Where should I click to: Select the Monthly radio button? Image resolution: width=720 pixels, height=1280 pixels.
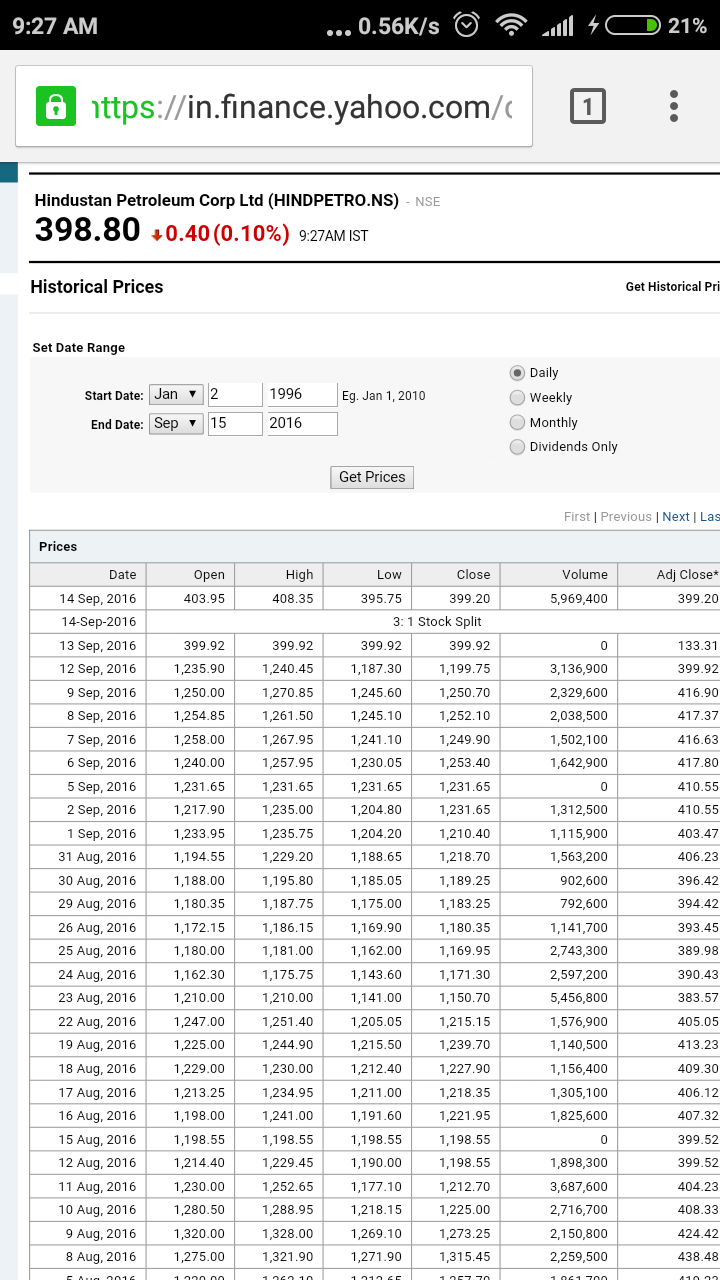point(517,422)
